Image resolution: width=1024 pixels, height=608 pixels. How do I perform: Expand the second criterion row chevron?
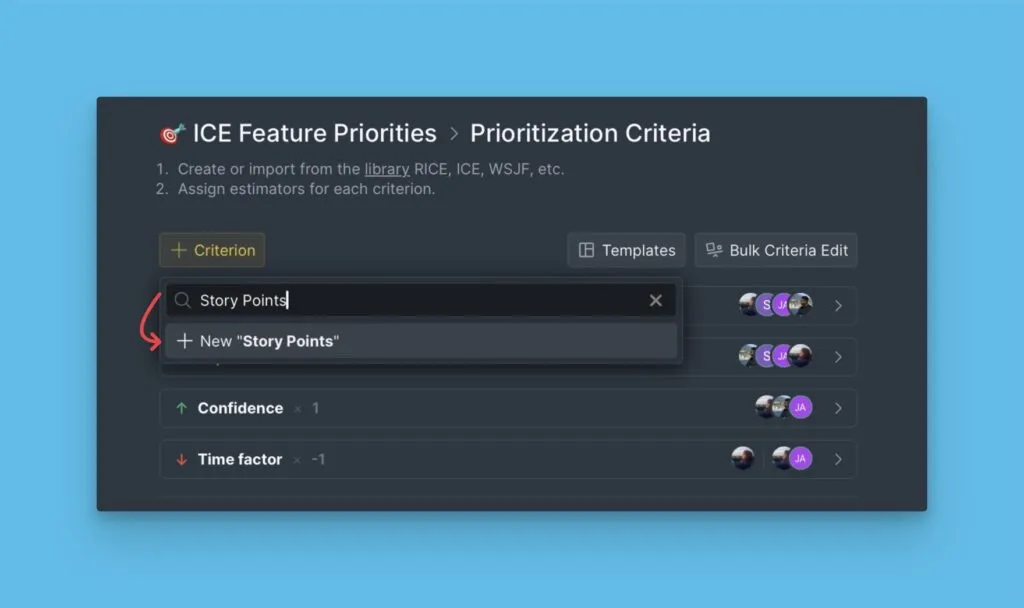(838, 356)
